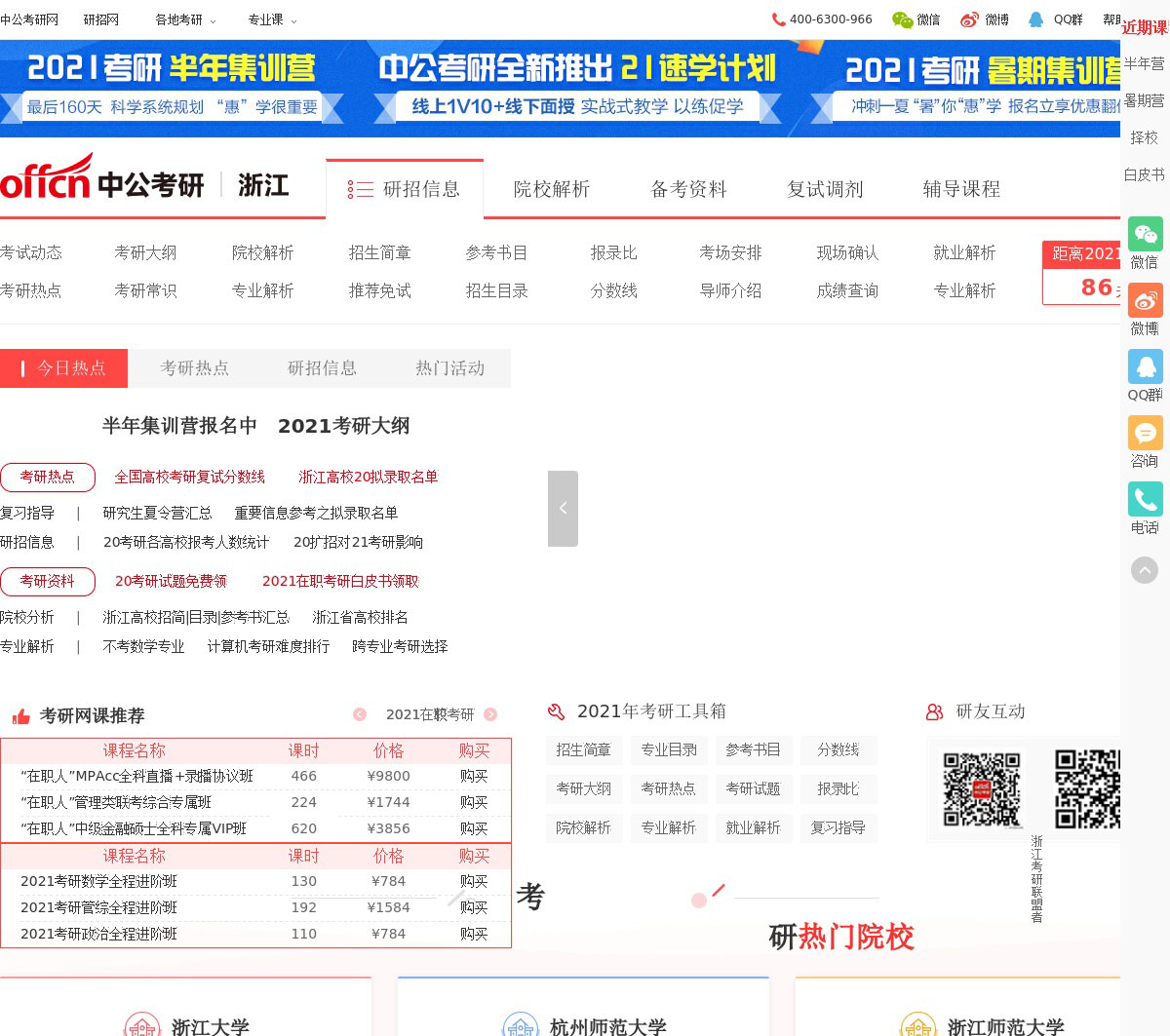This screenshot has height=1036, width=1170.
Task: Click the offcn 中公考研 logo
Action: [102, 178]
